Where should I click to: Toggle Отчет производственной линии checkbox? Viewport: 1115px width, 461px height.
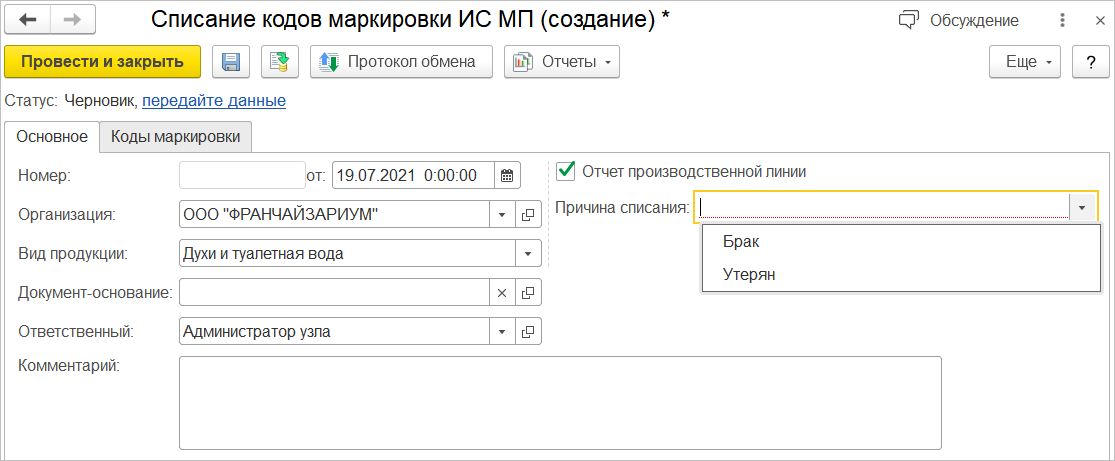point(567,171)
